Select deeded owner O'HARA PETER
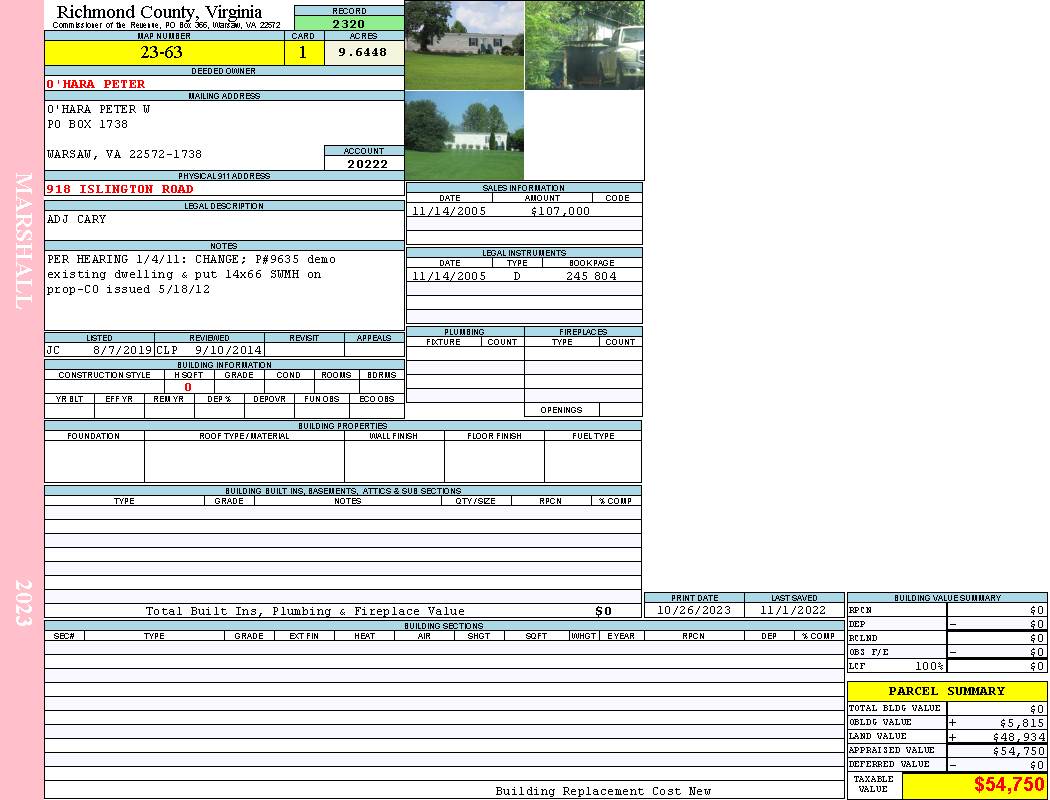 (x=96, y=84)
